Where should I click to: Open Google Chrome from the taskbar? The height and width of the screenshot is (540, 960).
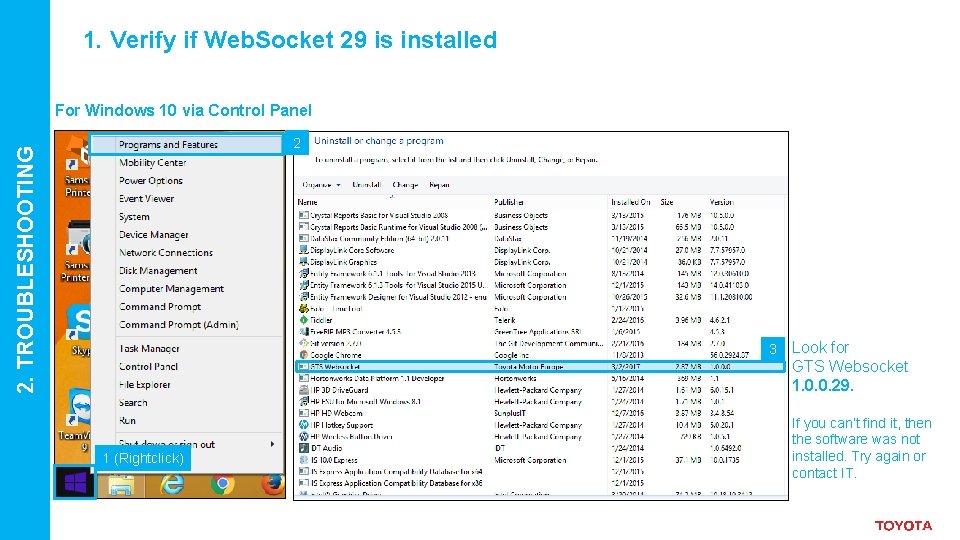pos(222,484)
